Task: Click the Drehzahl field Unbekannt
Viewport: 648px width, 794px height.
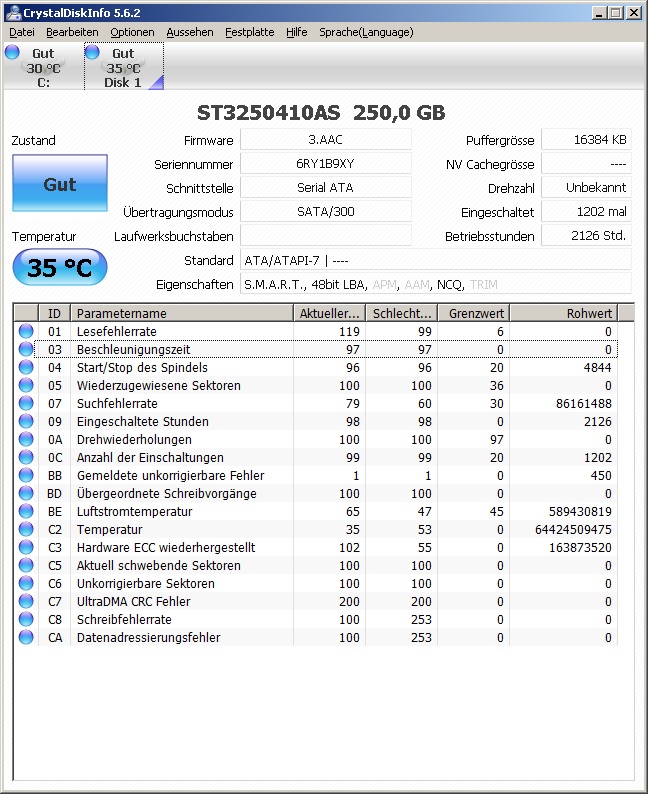Action: [x=586, y=188]
